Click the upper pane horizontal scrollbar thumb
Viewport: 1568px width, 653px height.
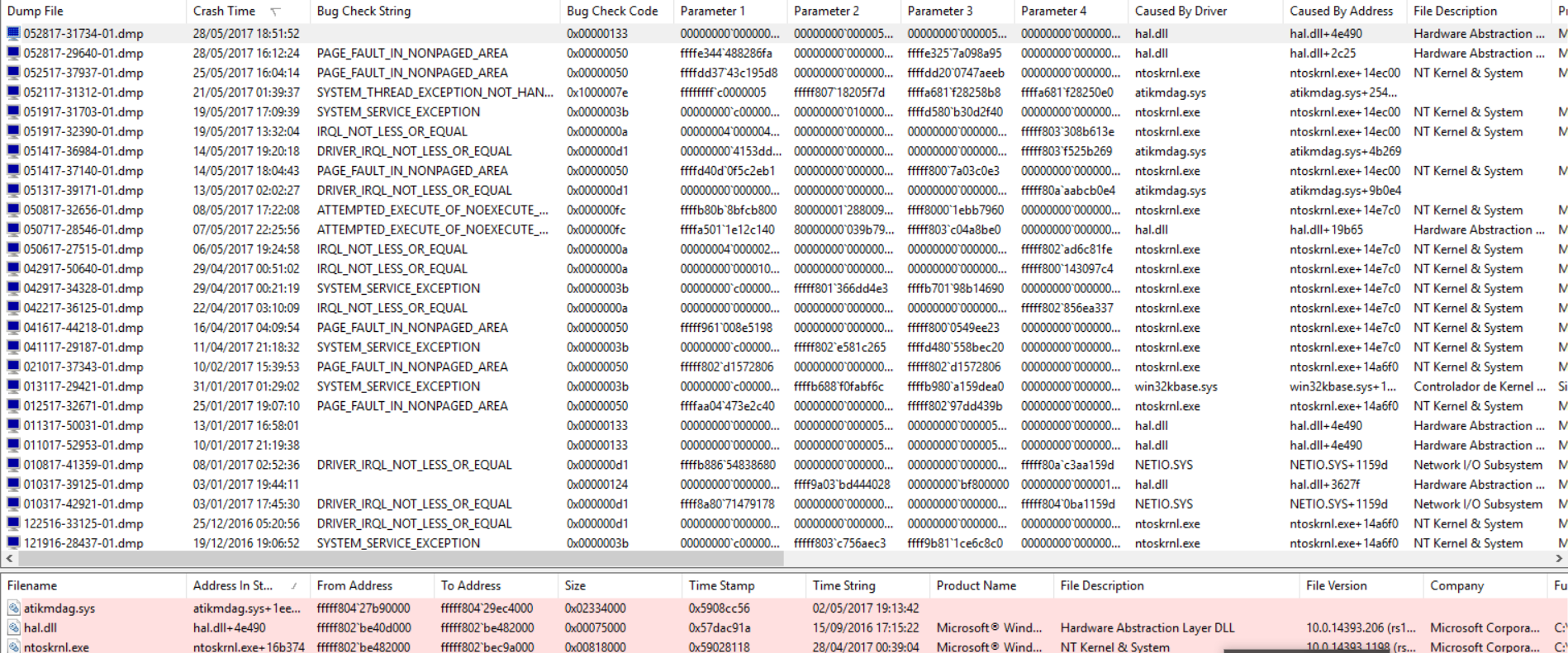pos(400,559)
